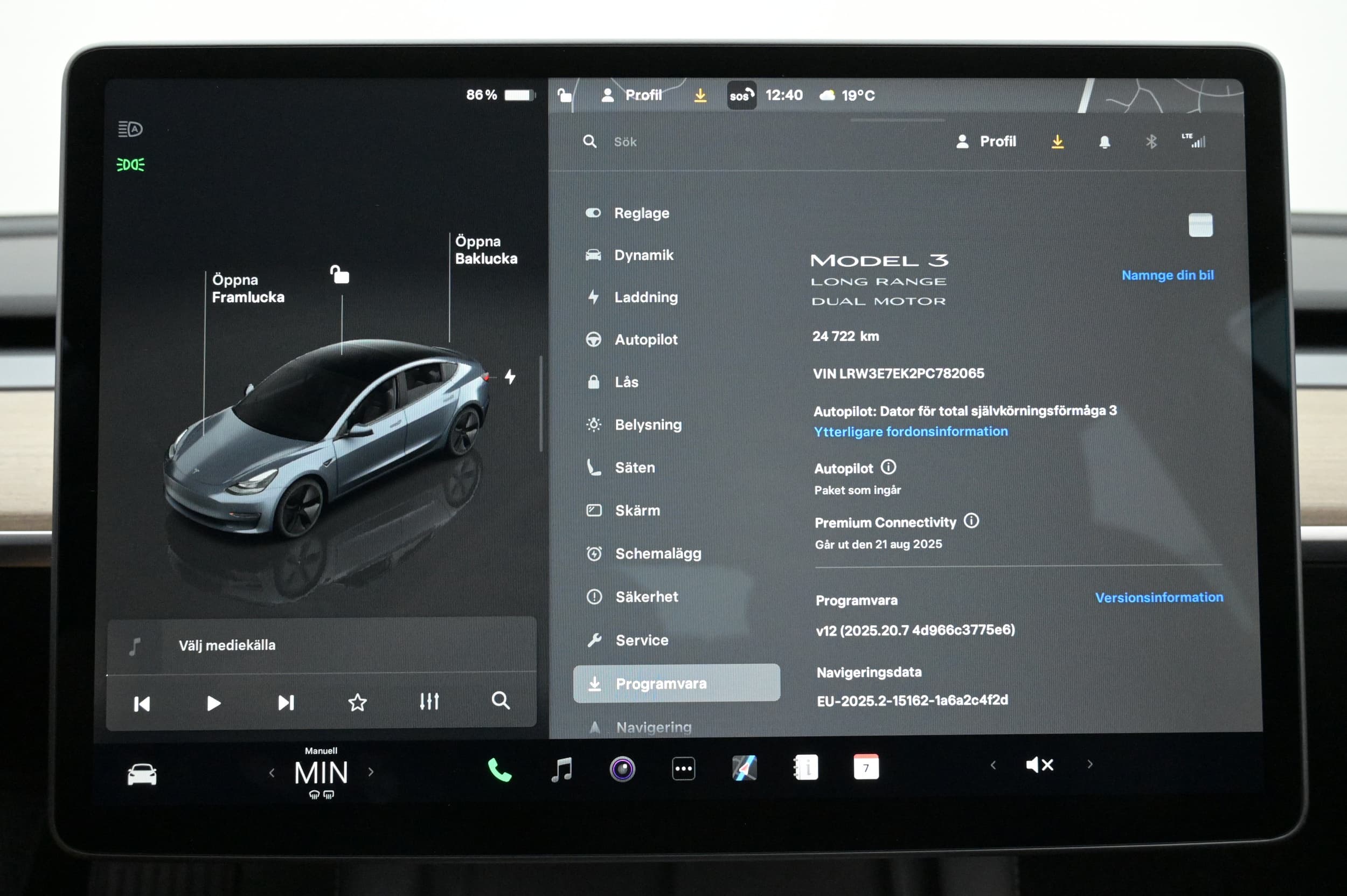Open notifications via bell icon
Image resolution: width=1347 pixels, height=896 pixels.
(1105, 142)
